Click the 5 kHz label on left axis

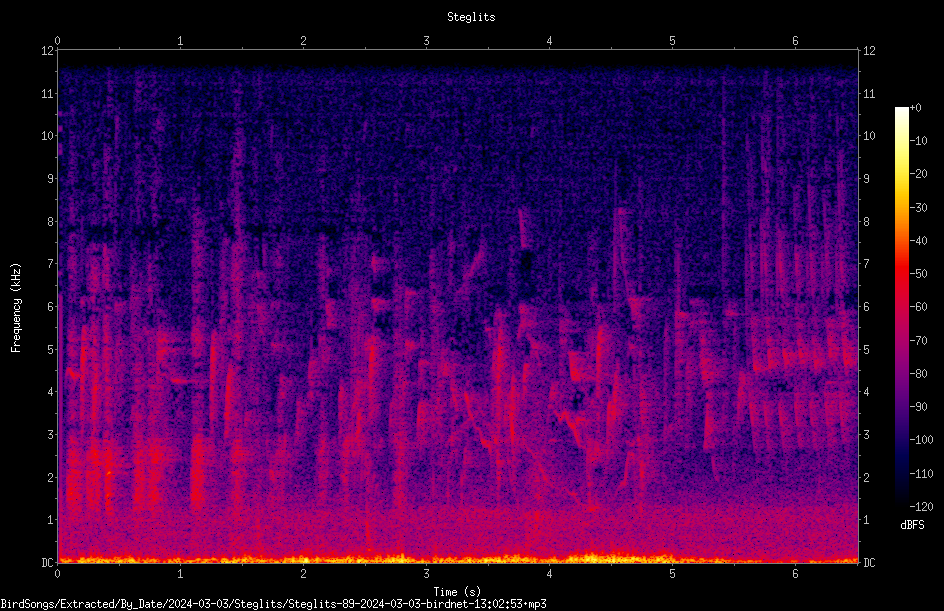tap(51, 350)
